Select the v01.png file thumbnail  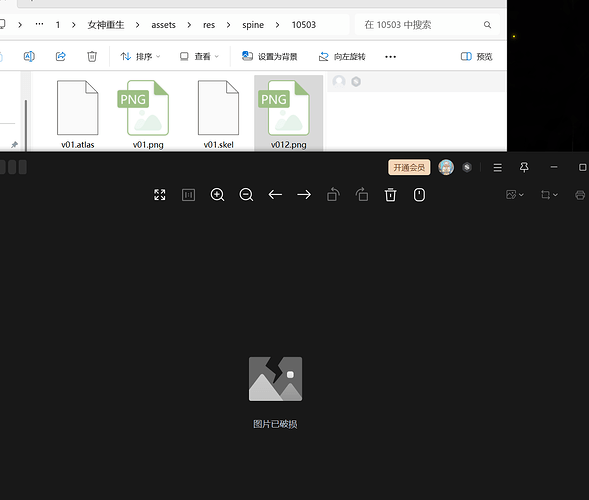click(148, 115)
